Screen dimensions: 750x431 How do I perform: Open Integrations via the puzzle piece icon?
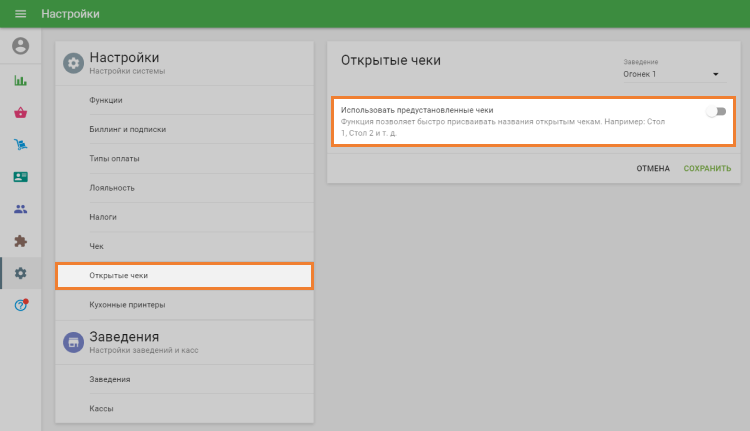tap(20, 241)
